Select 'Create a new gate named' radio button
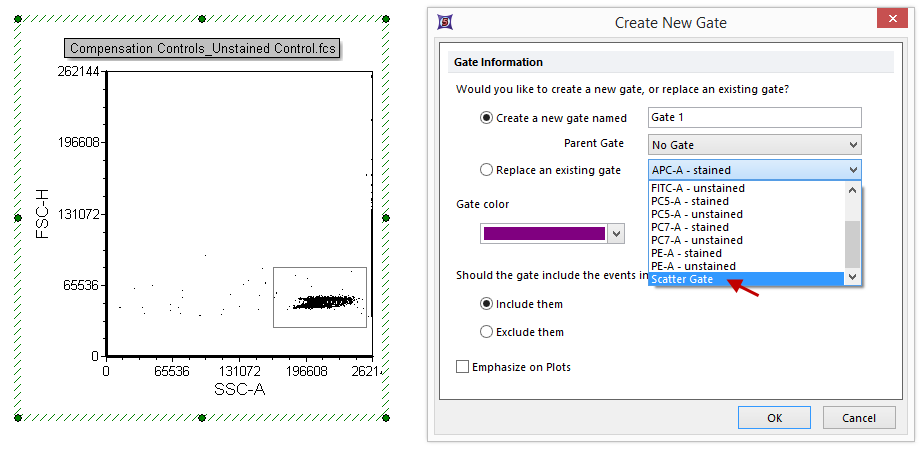 487,118
